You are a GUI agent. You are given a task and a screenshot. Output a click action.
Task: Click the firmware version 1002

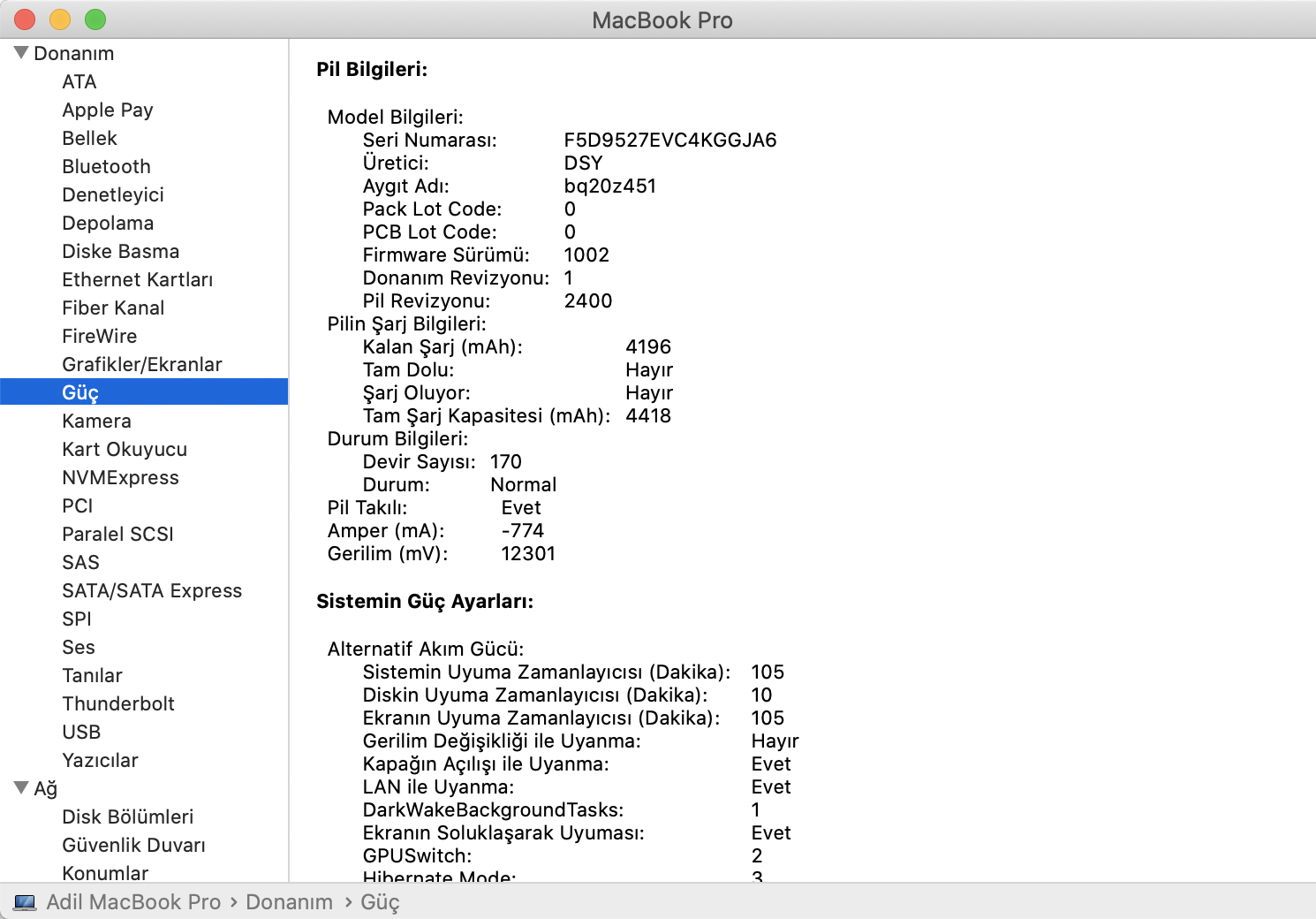click(x=586, y=255)
